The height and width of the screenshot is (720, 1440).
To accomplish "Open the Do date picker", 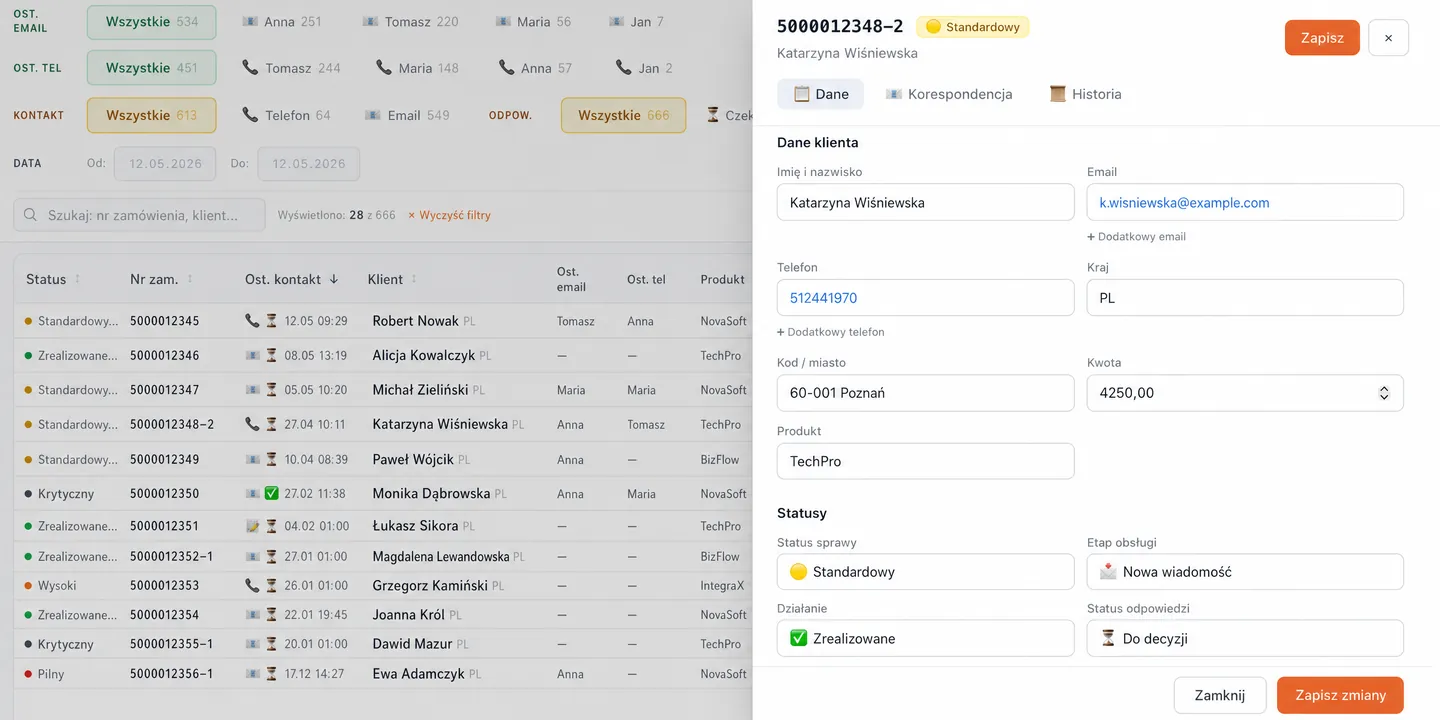I will [x=308, y=163].
